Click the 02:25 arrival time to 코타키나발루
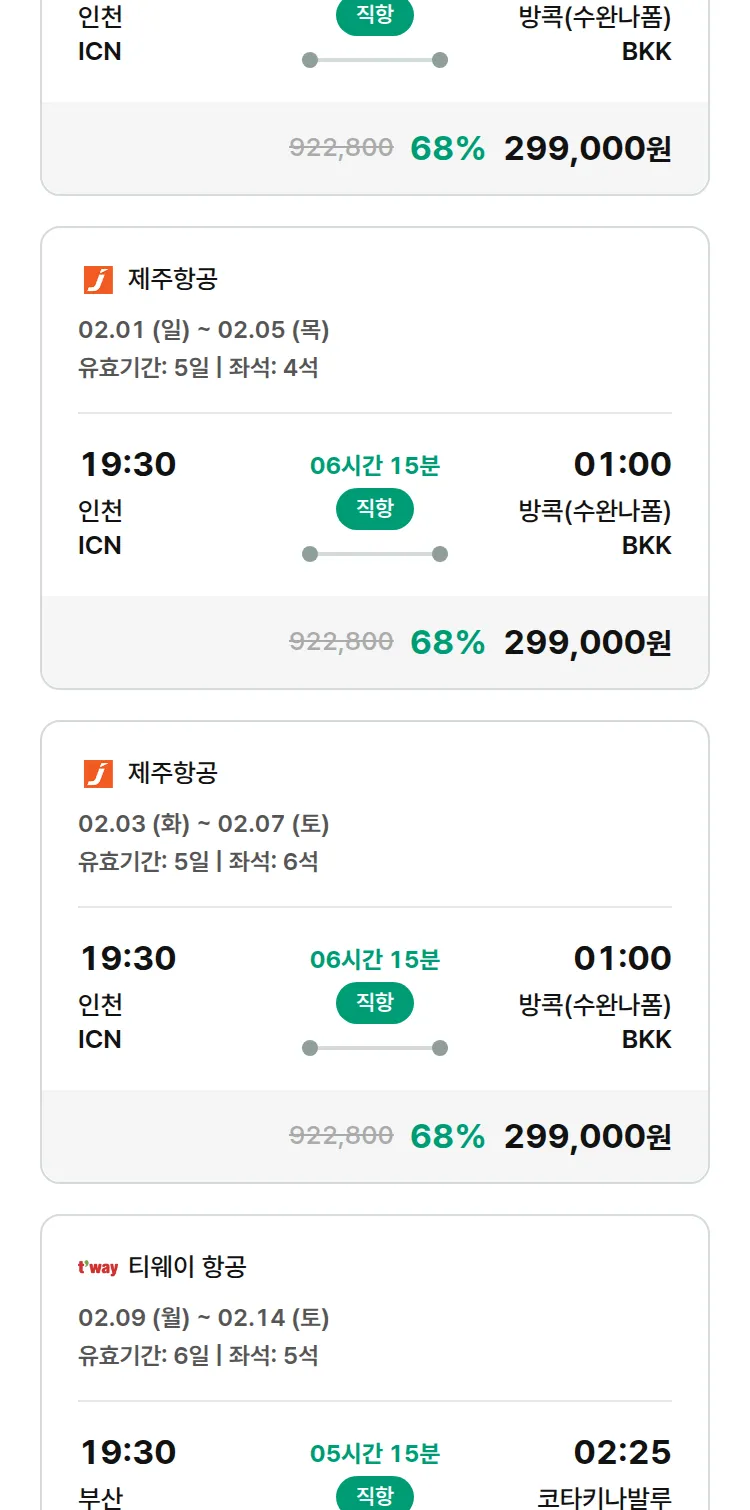Image resolution: width=750 pixels, height=1510 pixels. [x=622, y=1452]
